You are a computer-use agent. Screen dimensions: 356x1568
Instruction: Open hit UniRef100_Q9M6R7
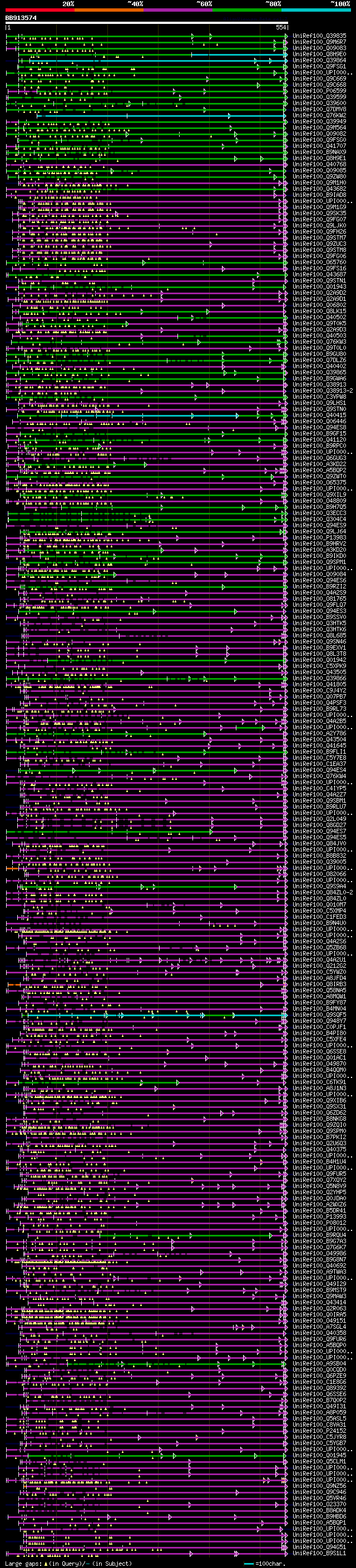(319, 42)
